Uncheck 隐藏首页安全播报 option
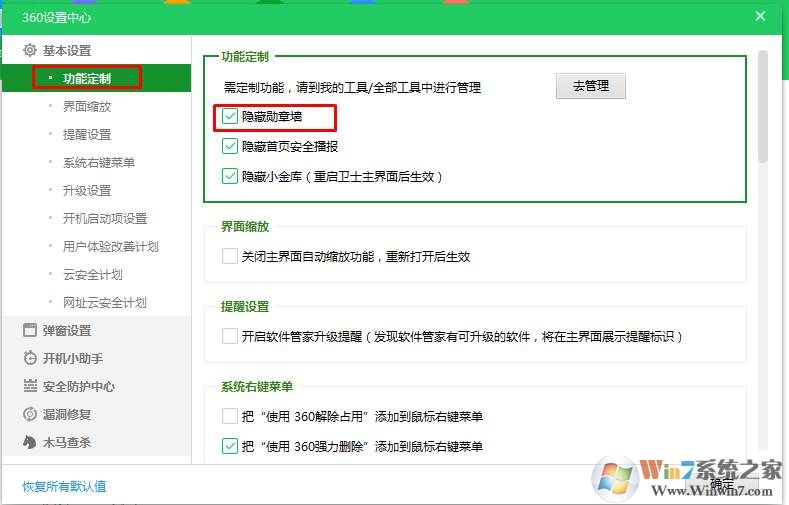 point(230,146)
